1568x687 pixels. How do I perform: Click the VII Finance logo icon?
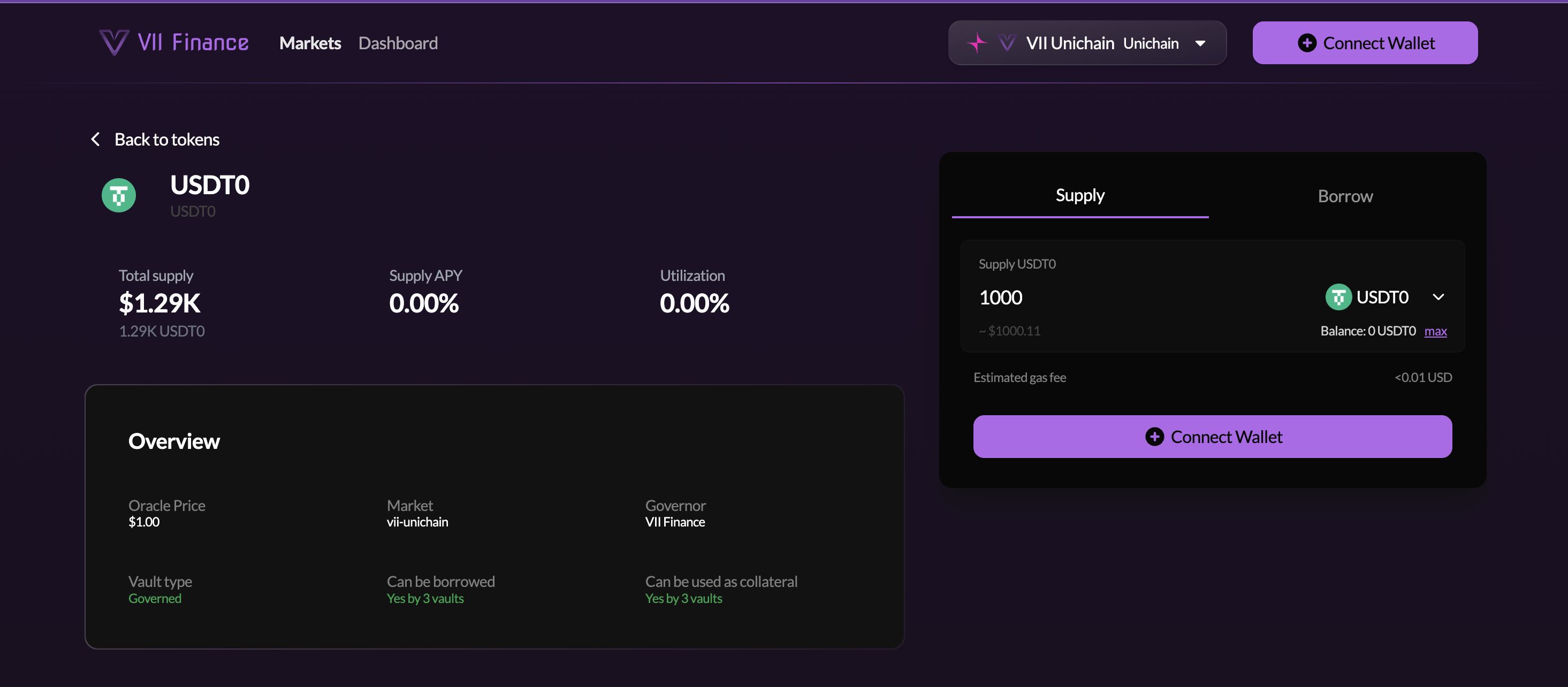(114, 43)
